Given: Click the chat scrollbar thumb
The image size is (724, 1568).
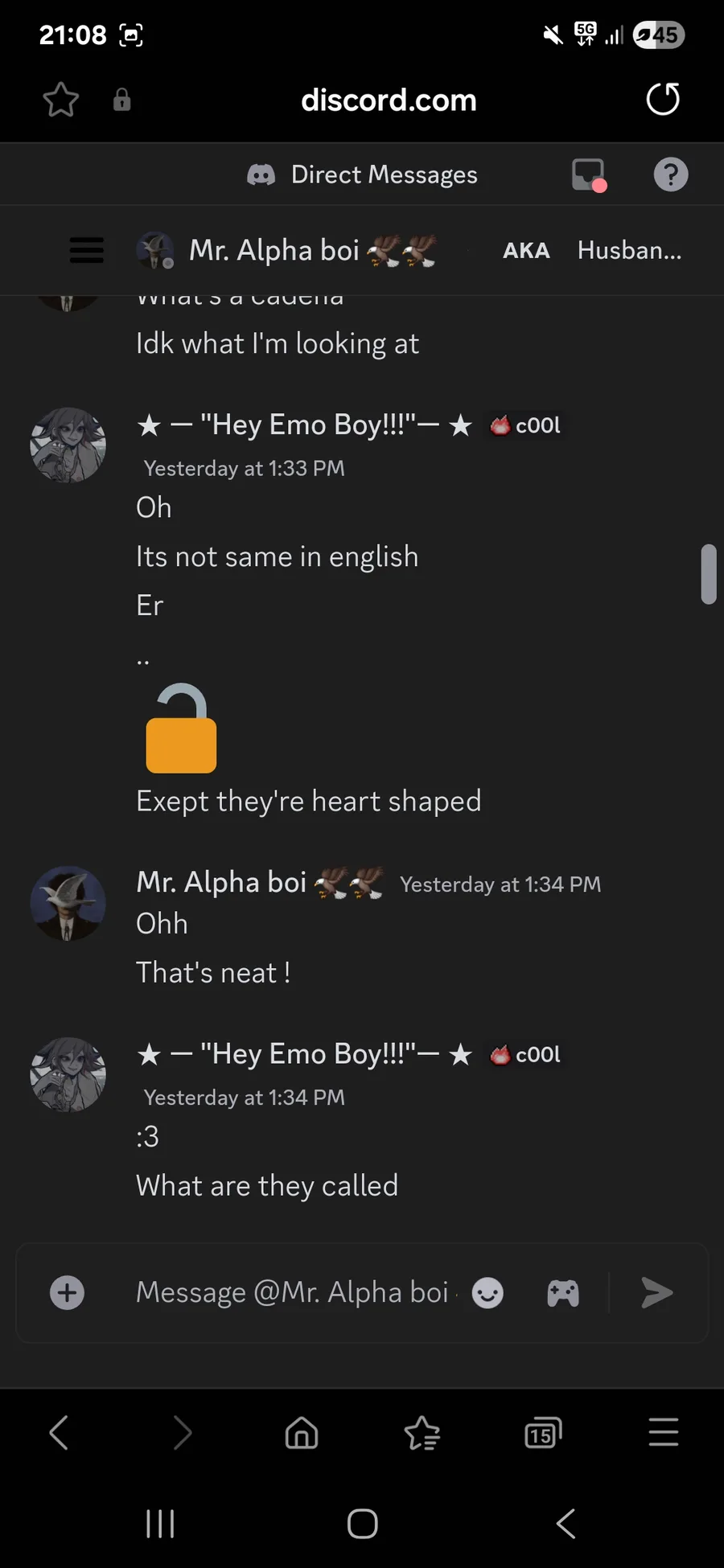Looking at the screenshot, I should [709, 574].
